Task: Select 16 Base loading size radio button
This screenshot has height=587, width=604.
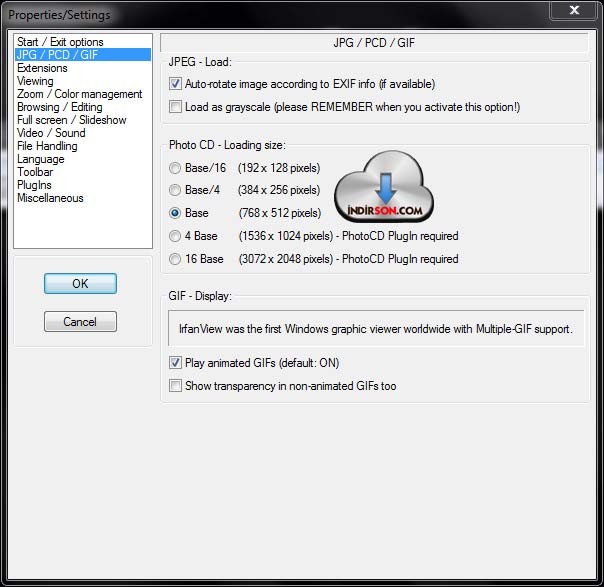Action: point(175,259)
